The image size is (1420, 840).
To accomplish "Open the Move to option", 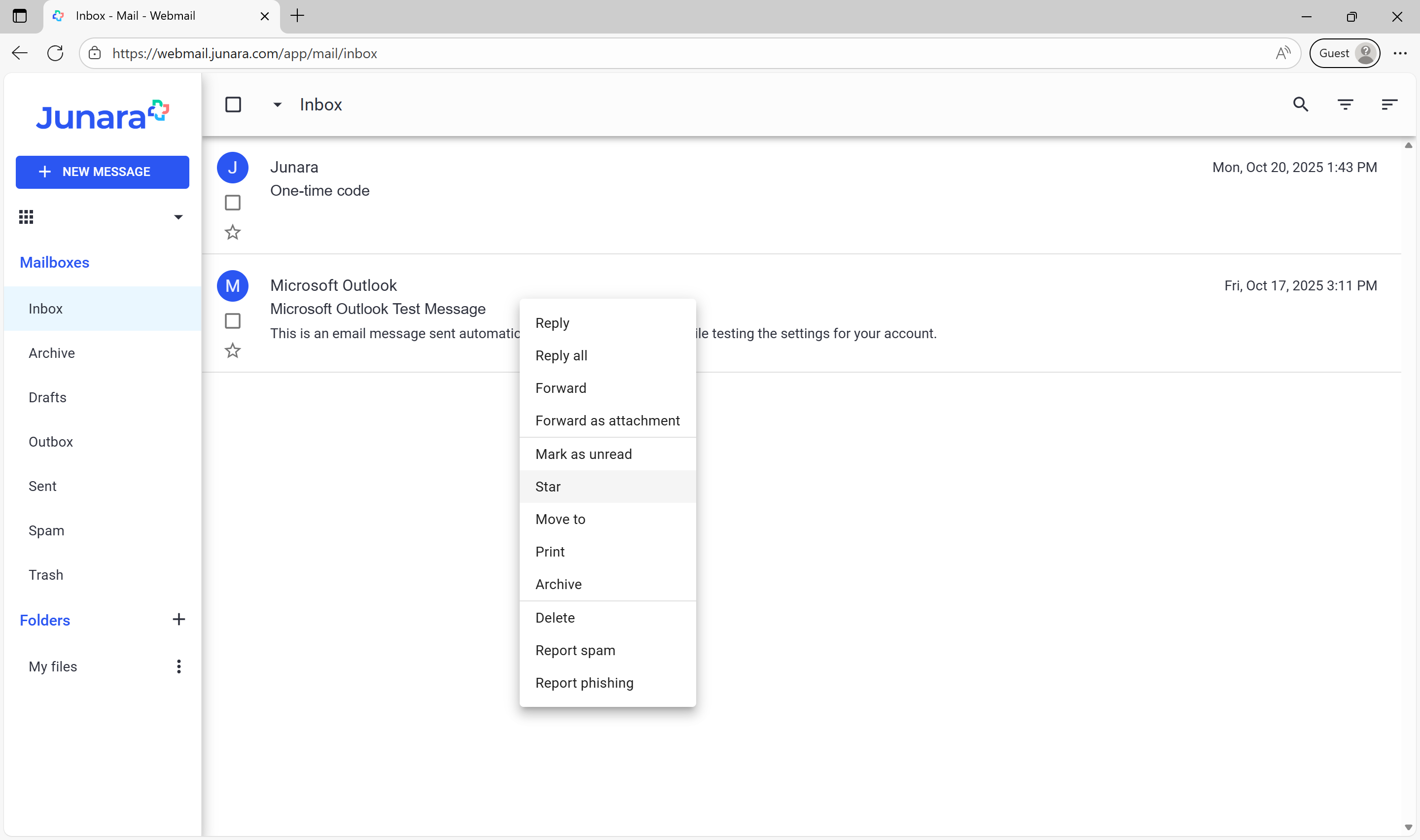I will (607, 519).
